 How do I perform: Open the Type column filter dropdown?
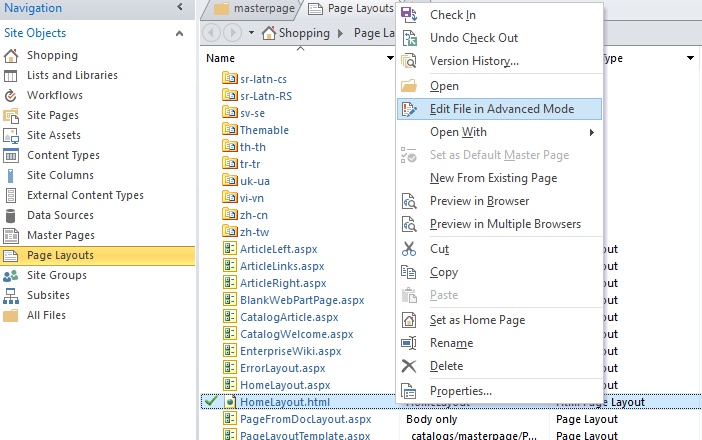pyautogui.click(x=690, y=58)
